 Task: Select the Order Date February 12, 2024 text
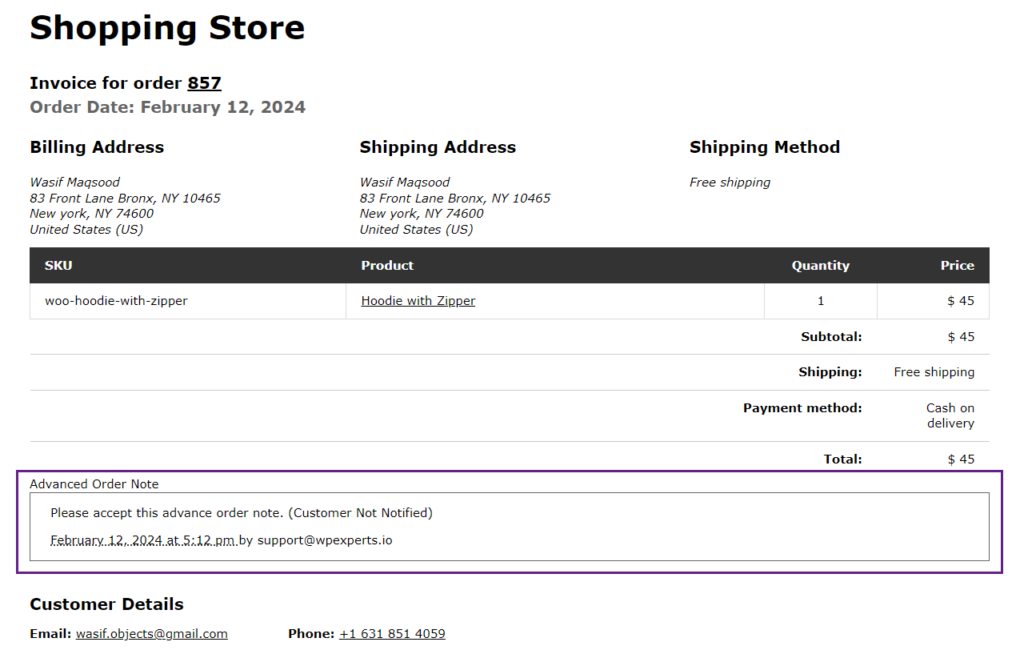(167, 107)
